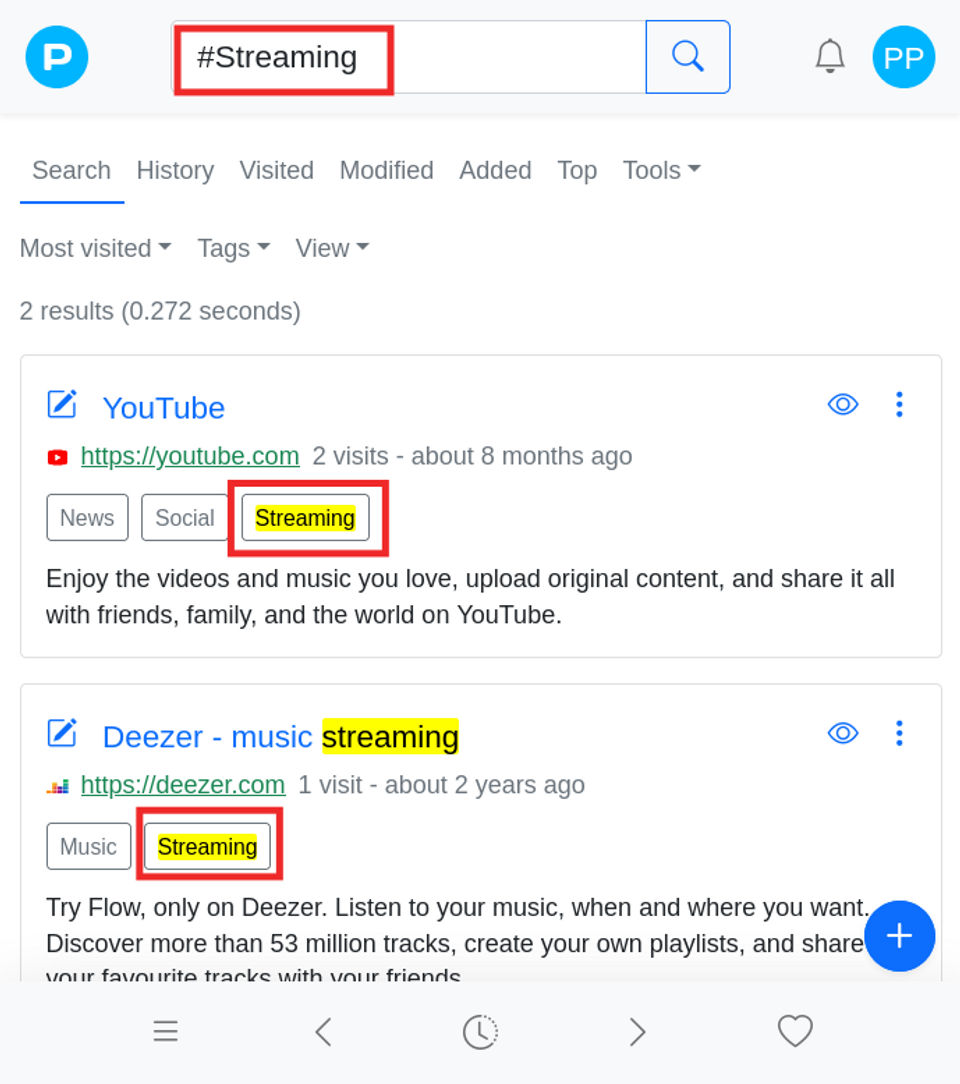The image size is (960, 1084).
Task: Go forward with right chevron
Action: tap(637, 1031)
